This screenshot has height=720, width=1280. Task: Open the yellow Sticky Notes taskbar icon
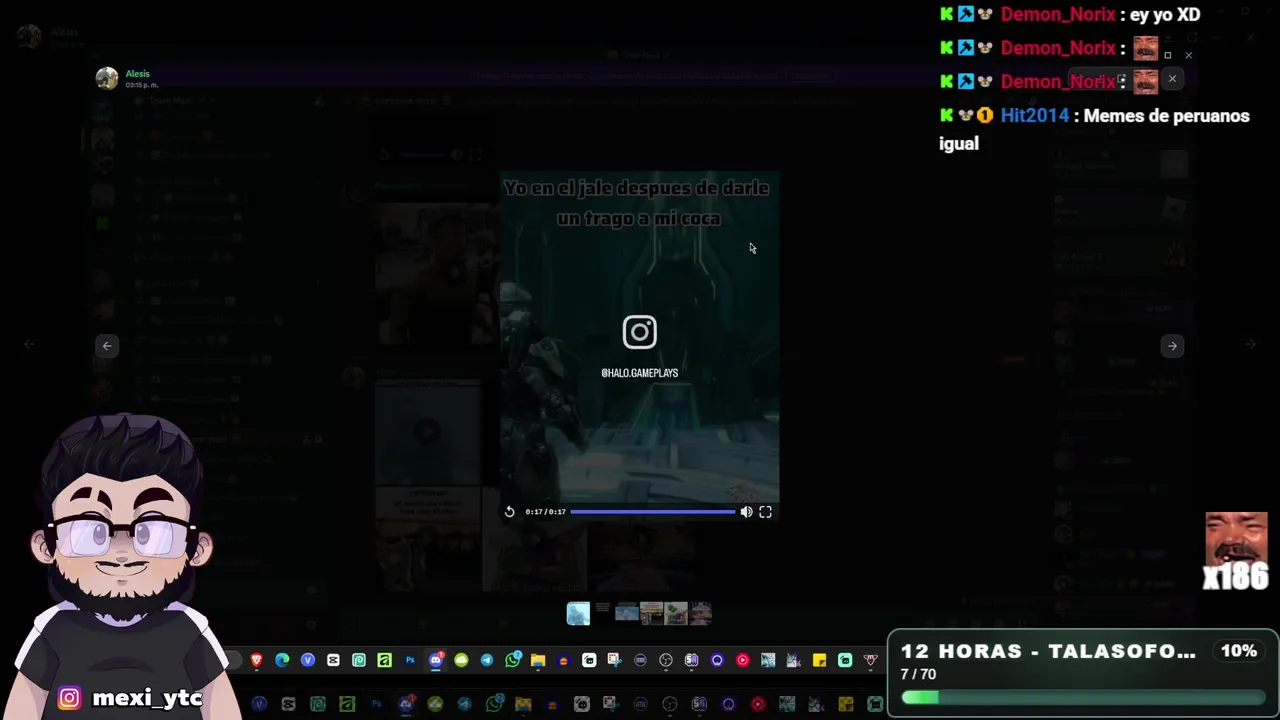(819, 660)
